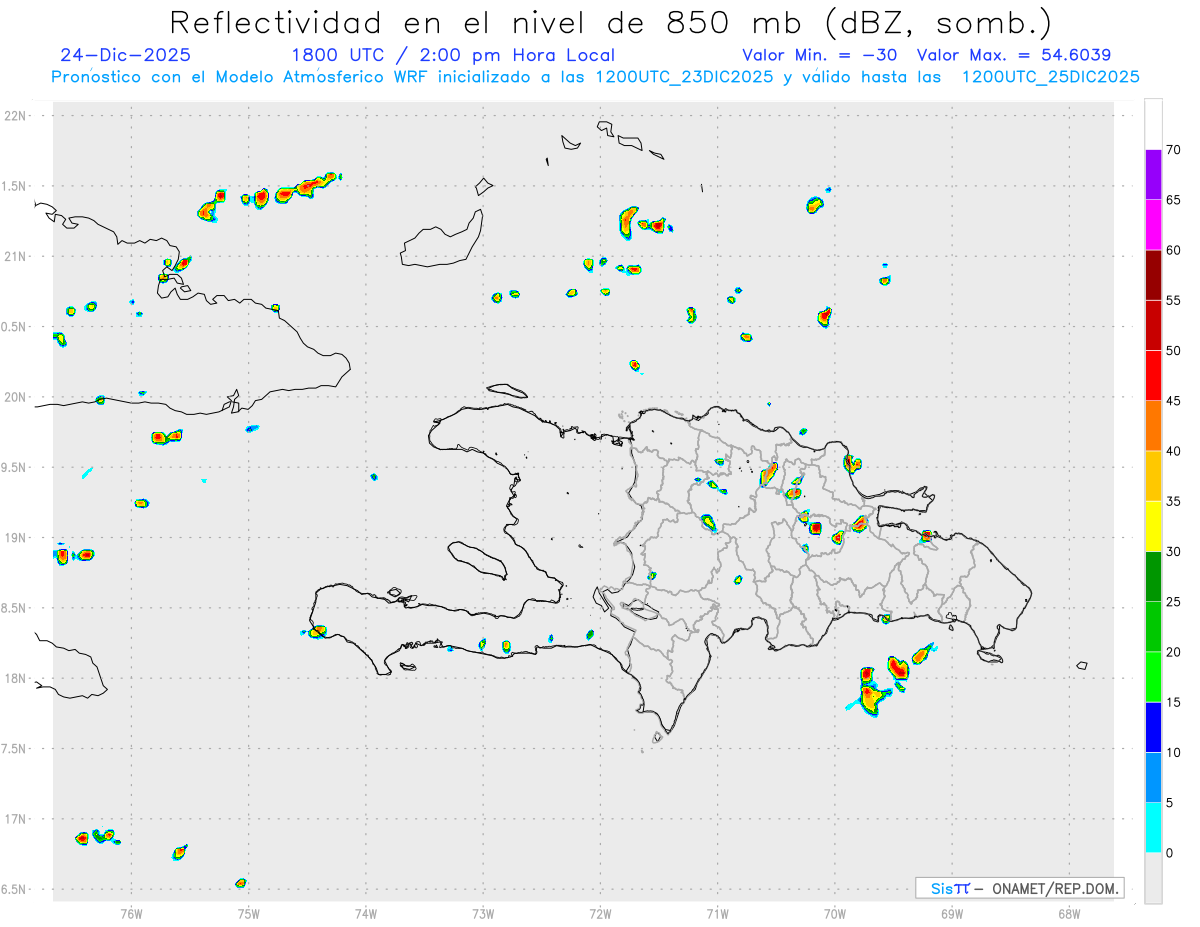Click the cyan 0-5 dBZ colorbar segment
The width and height of the screenshot is (1200, 927).
pyautogui.click(x=1153, y=828)
